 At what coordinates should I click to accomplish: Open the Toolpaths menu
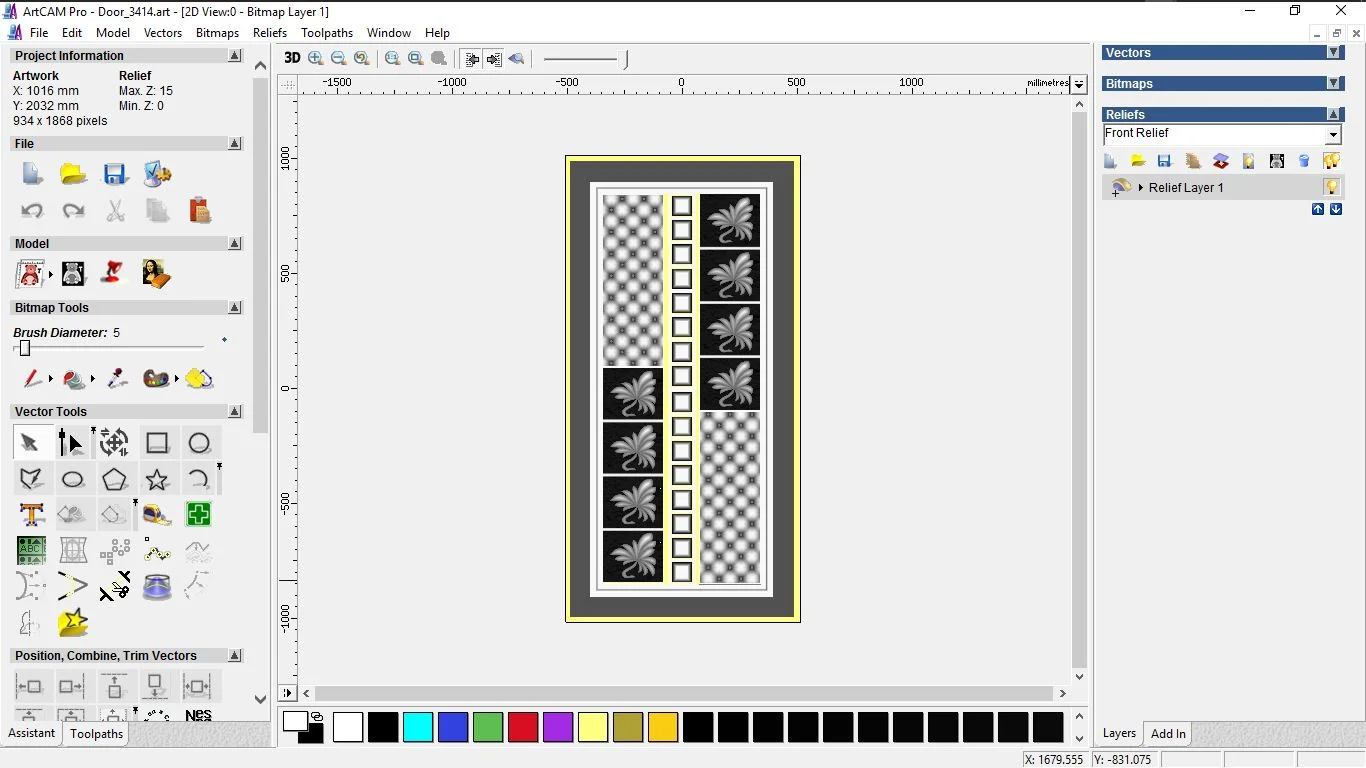[x=327, y=33]
